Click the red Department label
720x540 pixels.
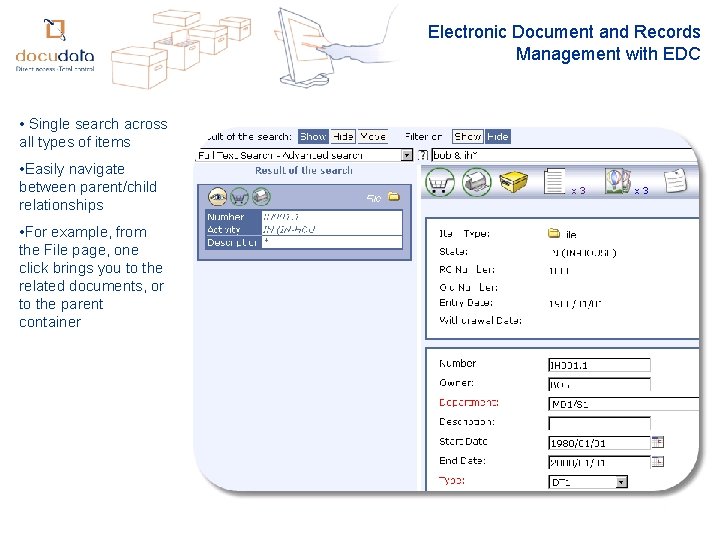pyautogui.click(x=469, y=402)
